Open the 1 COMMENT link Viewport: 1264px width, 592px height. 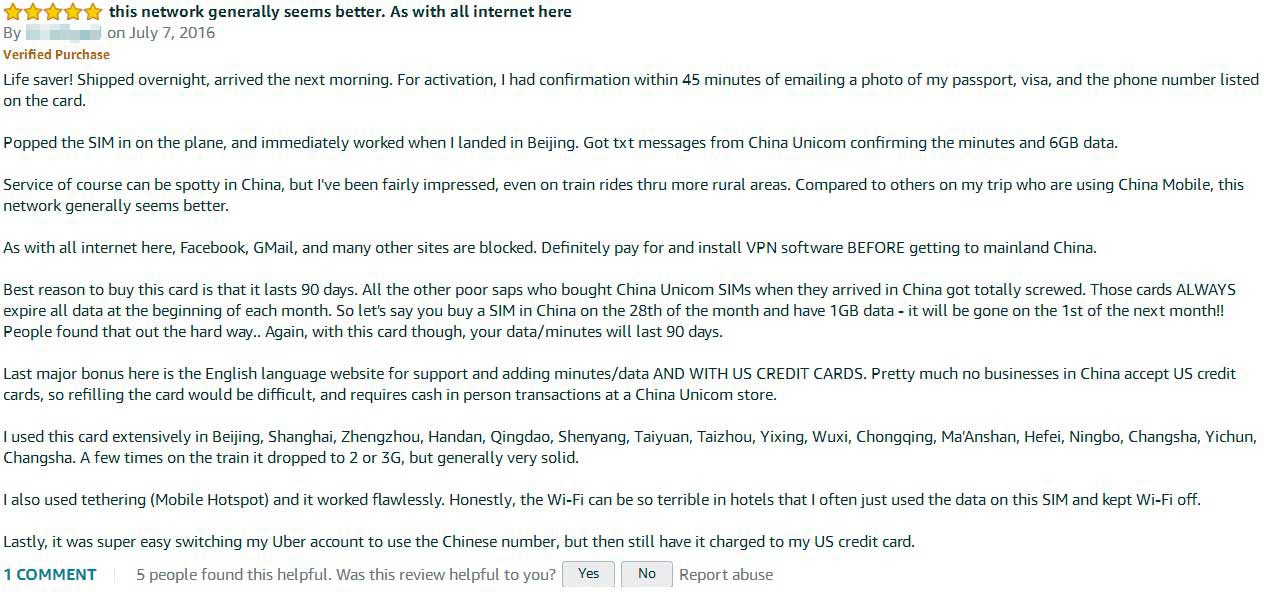click(50, 575)
